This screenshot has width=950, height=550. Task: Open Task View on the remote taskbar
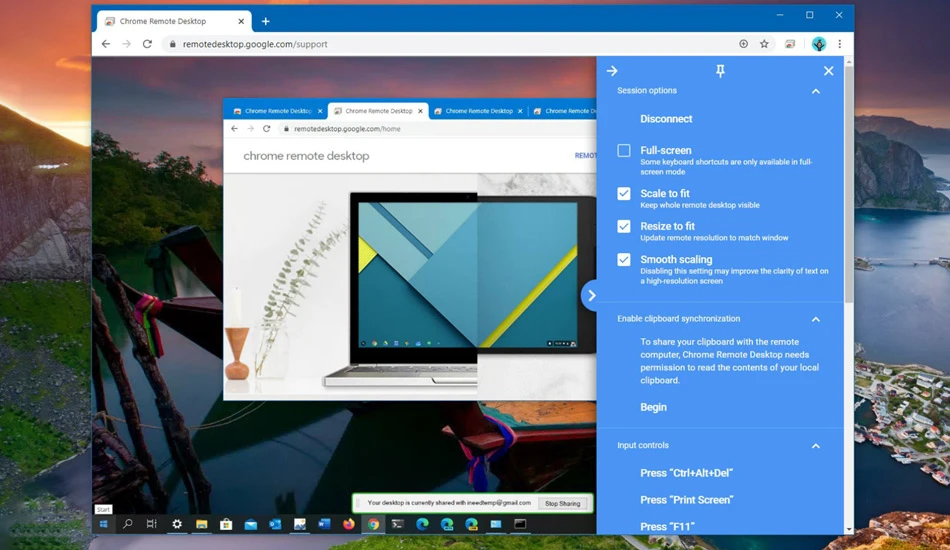click(151, 524)
